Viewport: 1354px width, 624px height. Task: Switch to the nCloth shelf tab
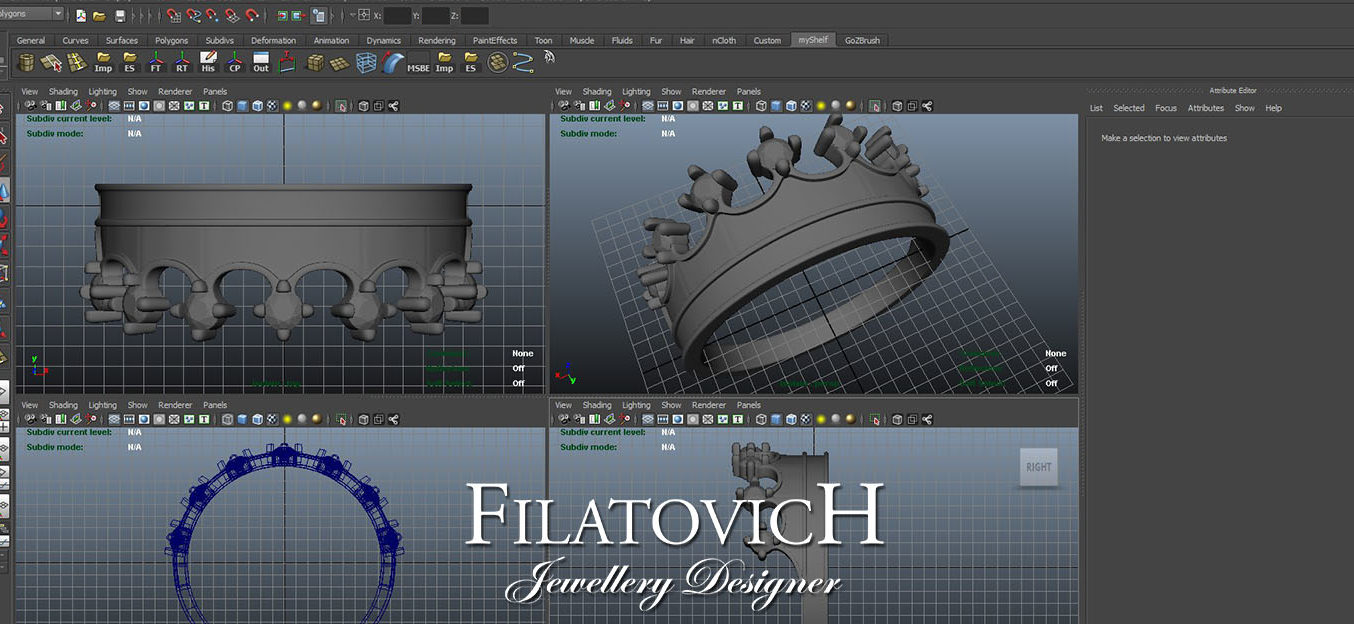tap(723, 40)
